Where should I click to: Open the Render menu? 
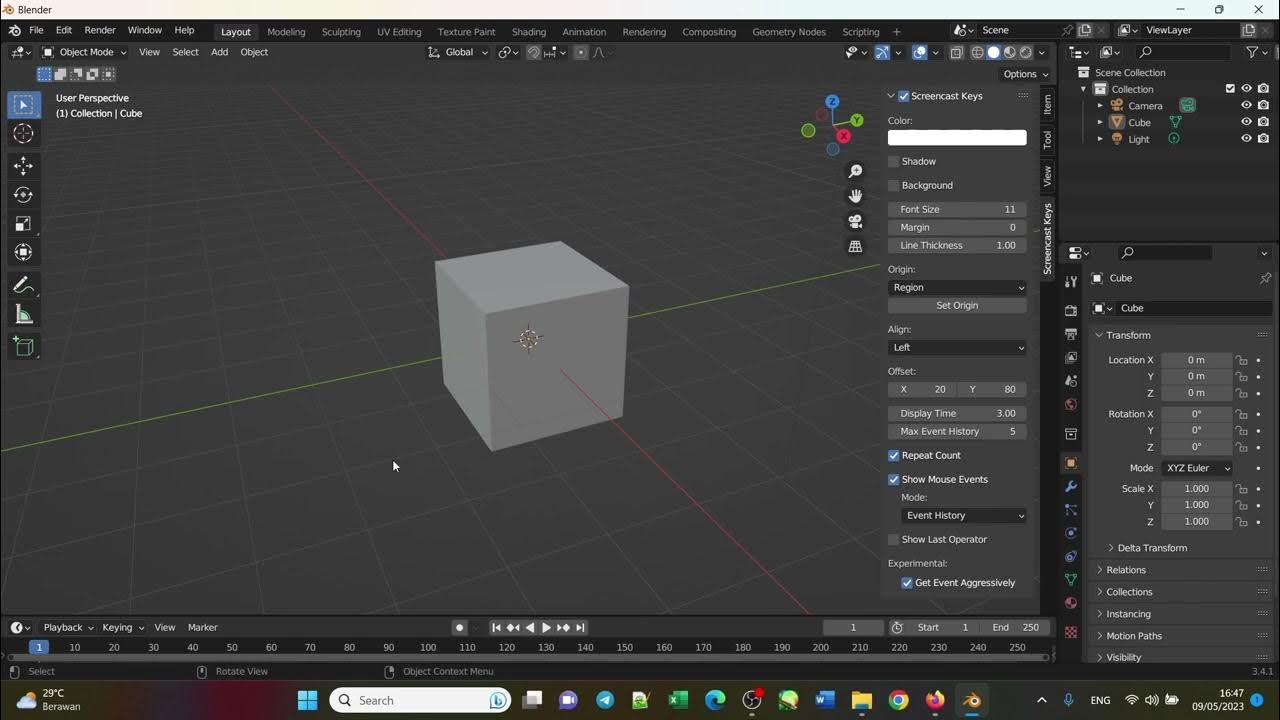pos(100,31)
